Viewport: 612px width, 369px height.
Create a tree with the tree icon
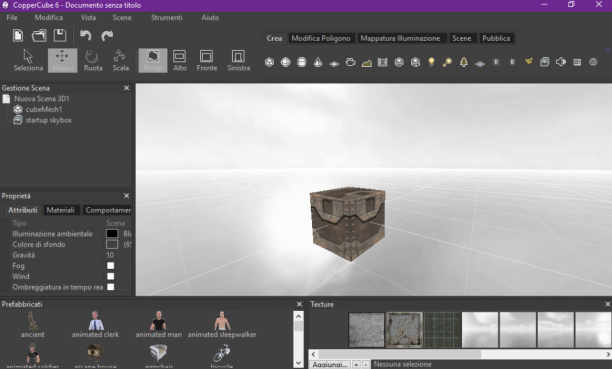point(464,62)
